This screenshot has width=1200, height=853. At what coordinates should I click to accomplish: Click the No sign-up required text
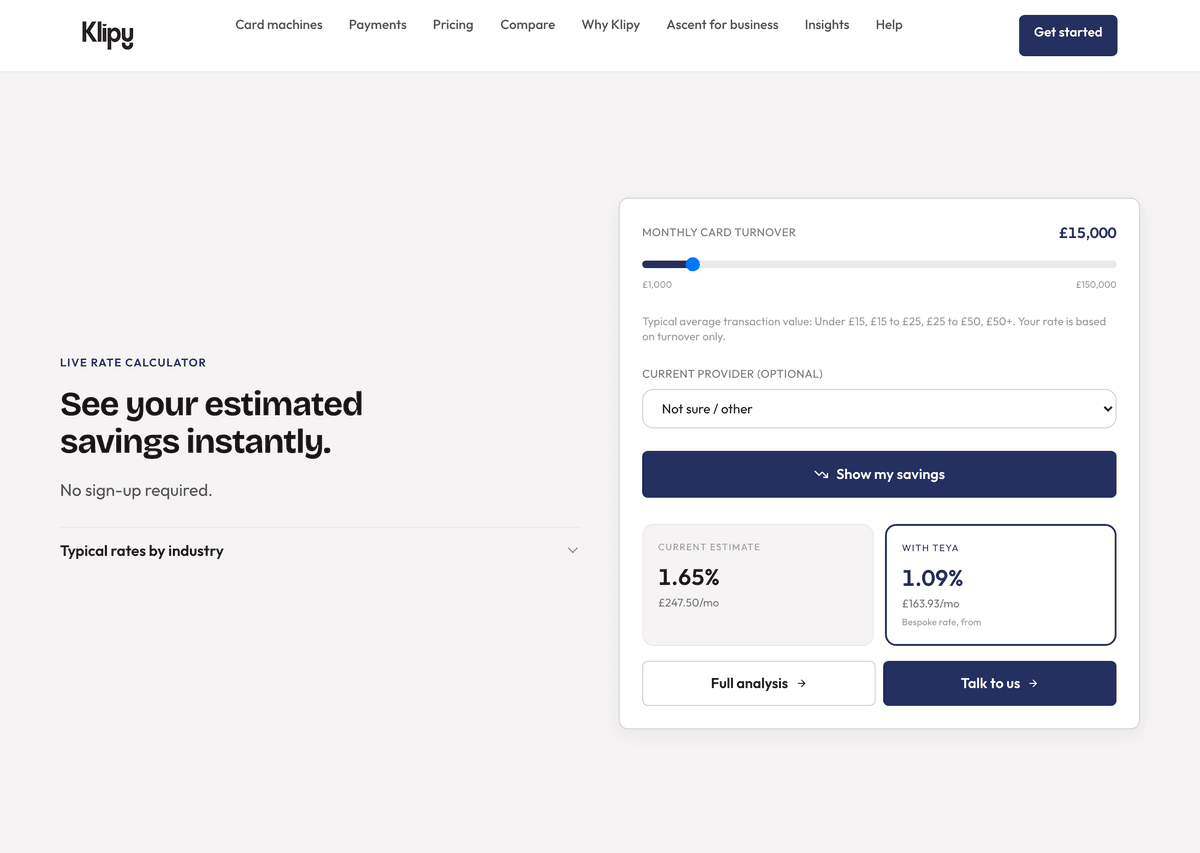click(x=136, y=491)
